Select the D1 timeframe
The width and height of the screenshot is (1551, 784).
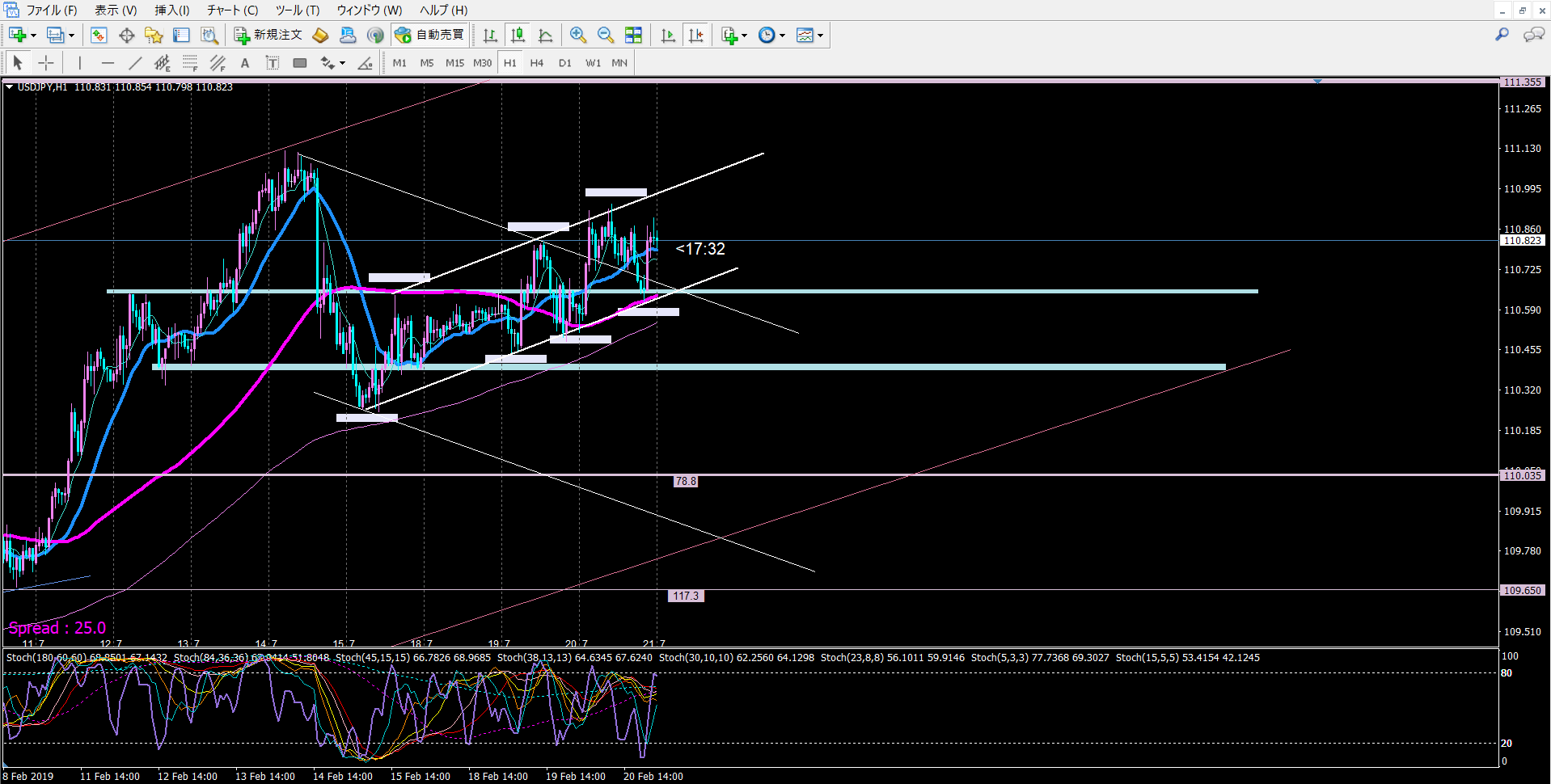coord(564,62)
